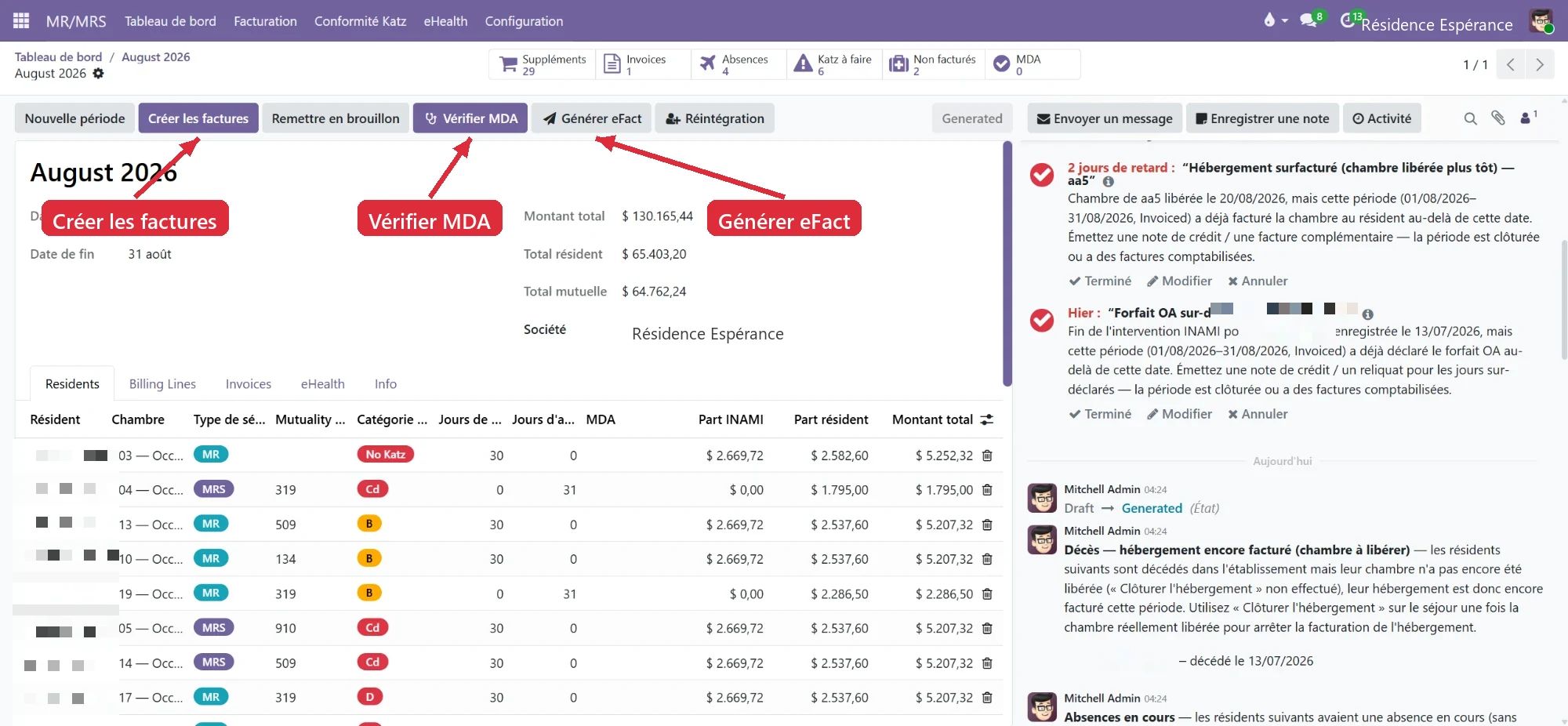Image resolution: width=1568 pixels, height=726 pixels.
Task: Click the Nouvelle période button
Action: click(x=74, y=118)
